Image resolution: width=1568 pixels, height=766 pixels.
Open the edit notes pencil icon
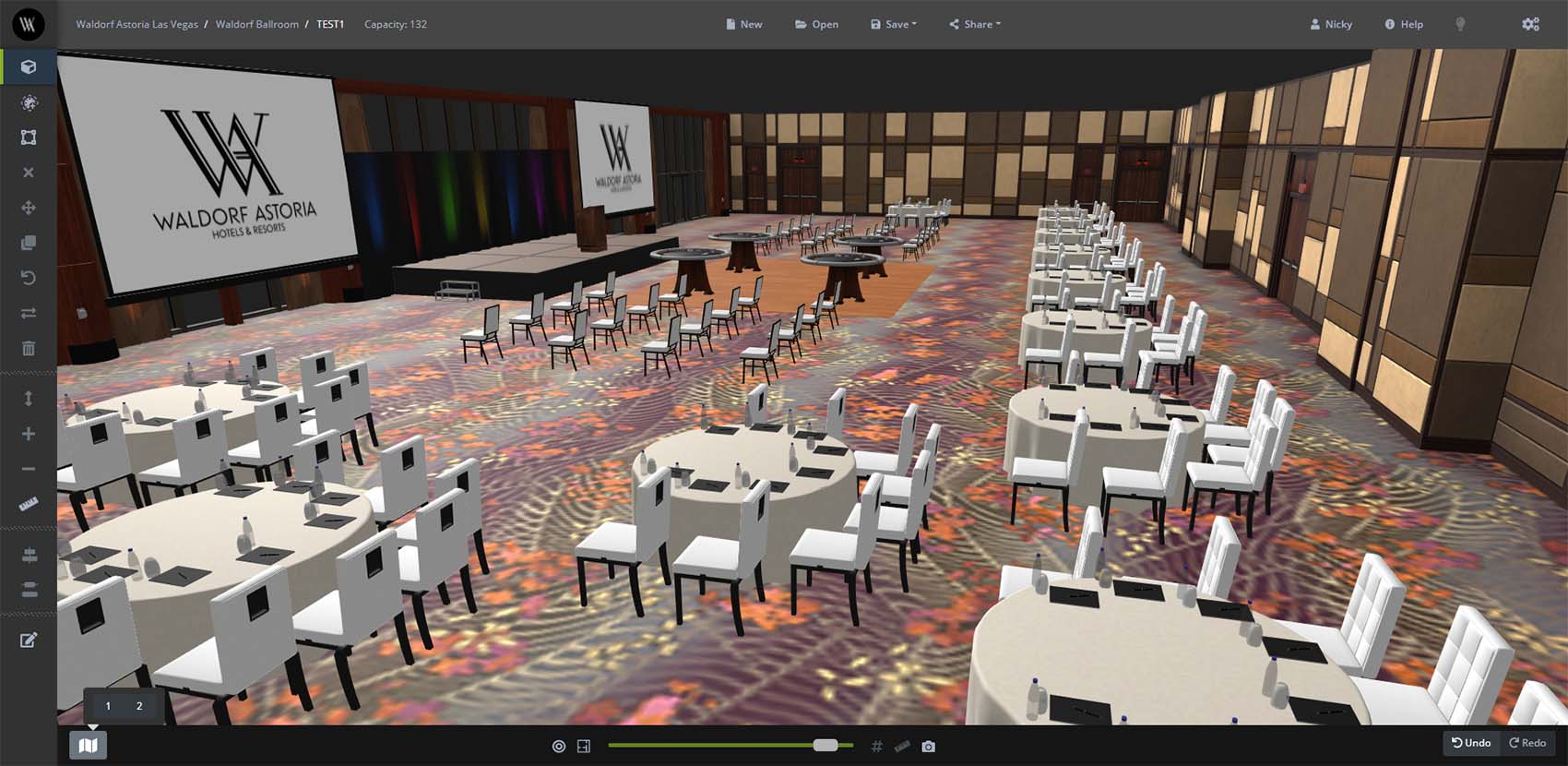coord(29,640)
